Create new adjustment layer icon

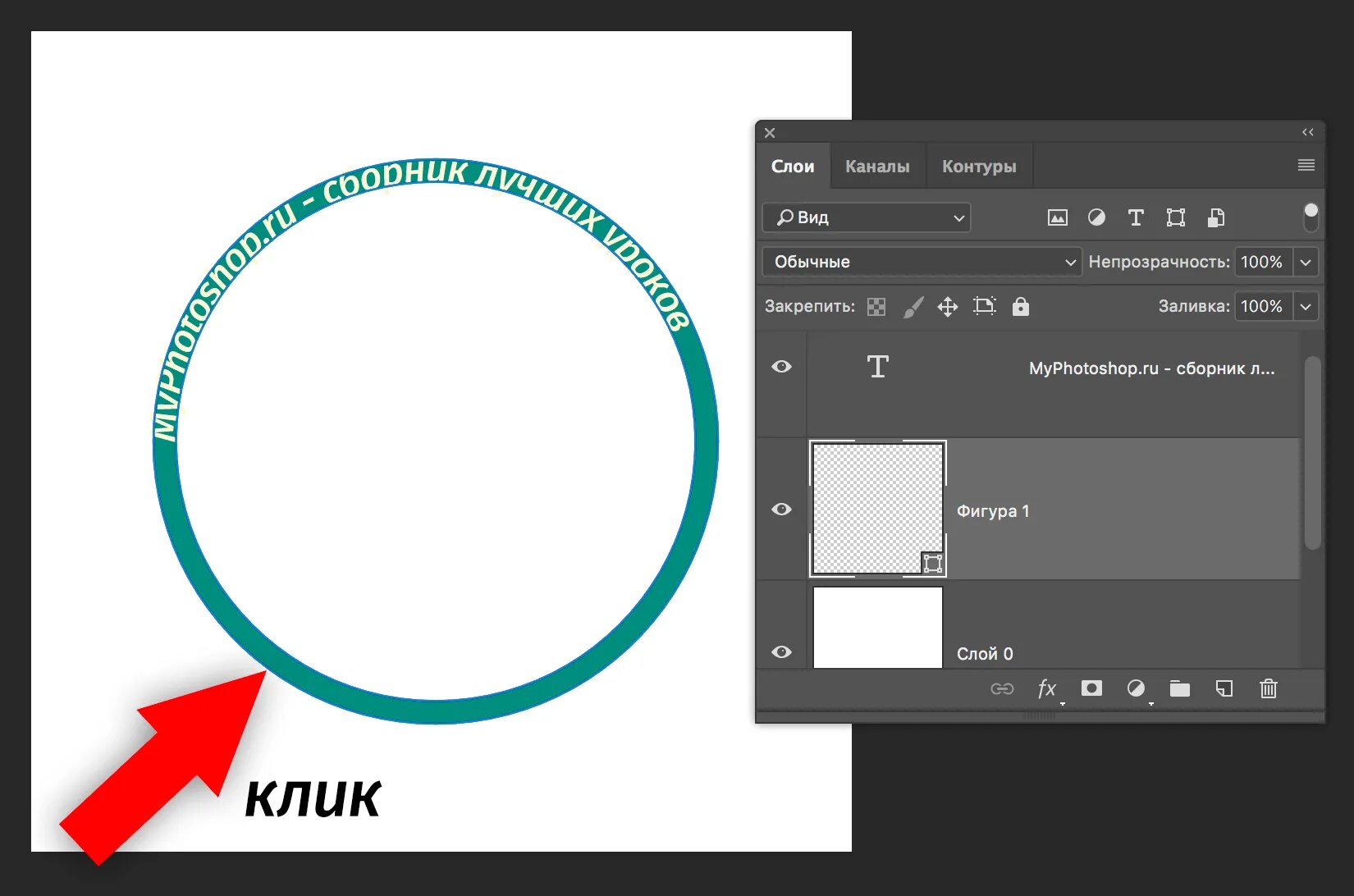click(1136, 688)
